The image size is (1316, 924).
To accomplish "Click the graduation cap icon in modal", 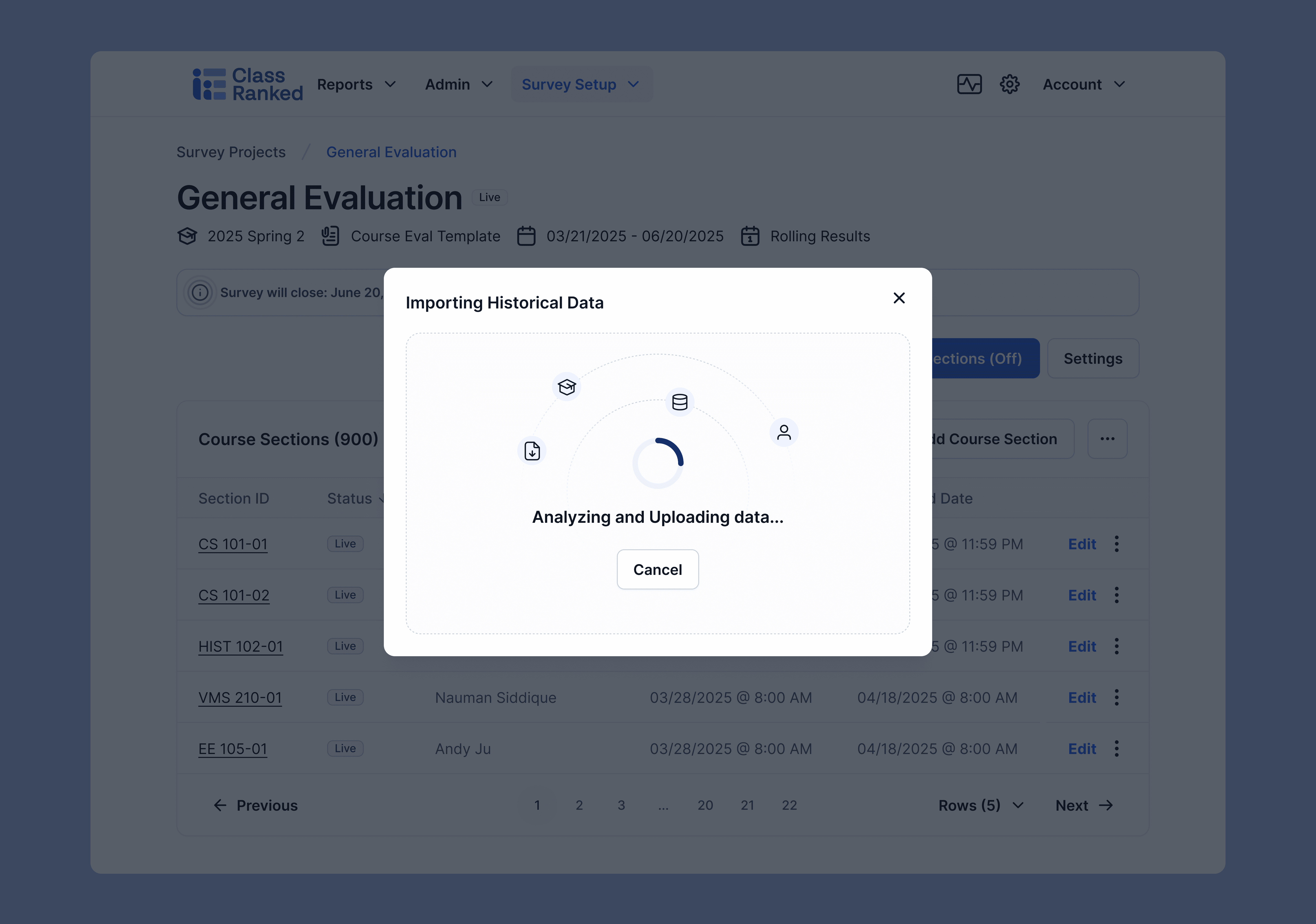I will 566,387.
